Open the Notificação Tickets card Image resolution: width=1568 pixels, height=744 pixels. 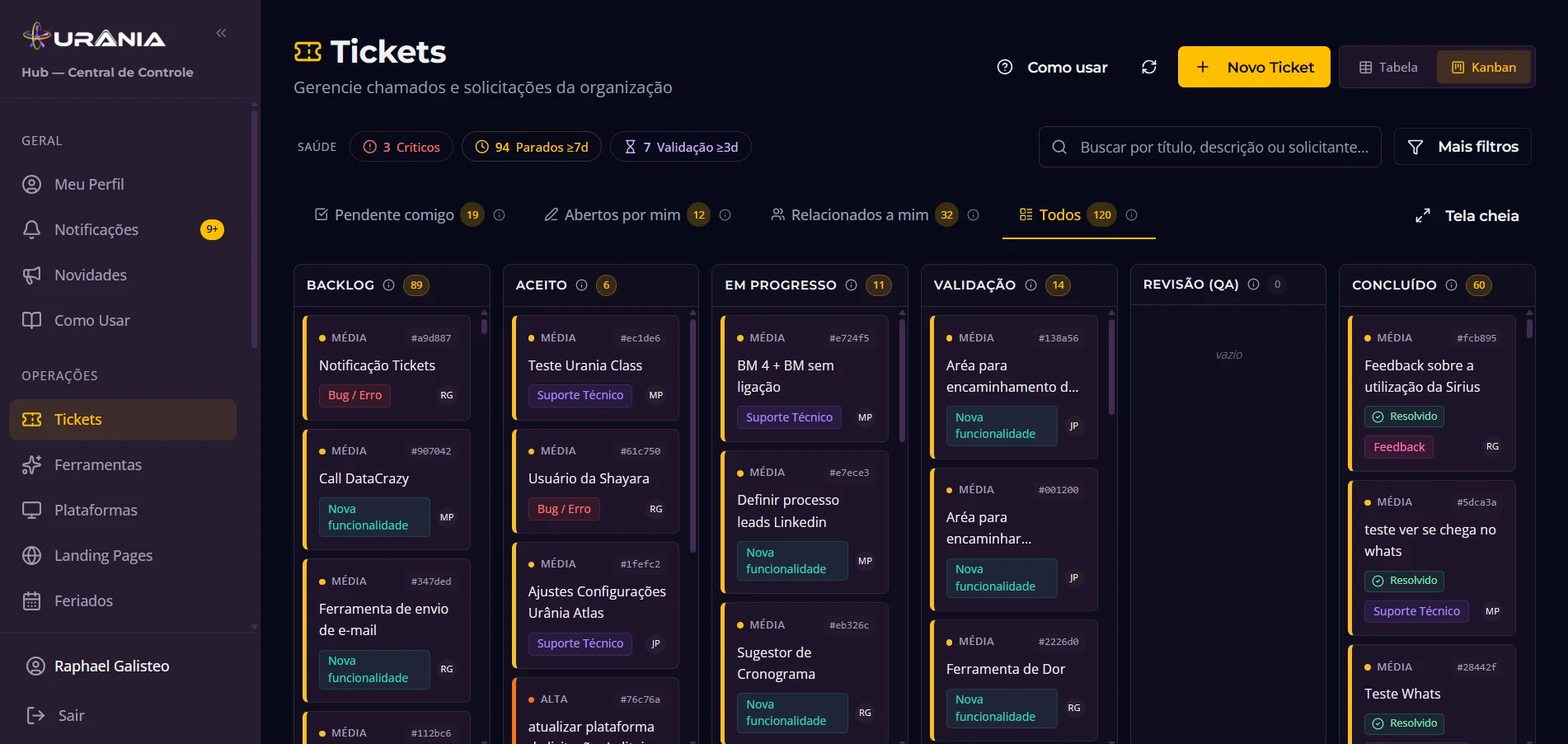(x=387, y=368)
